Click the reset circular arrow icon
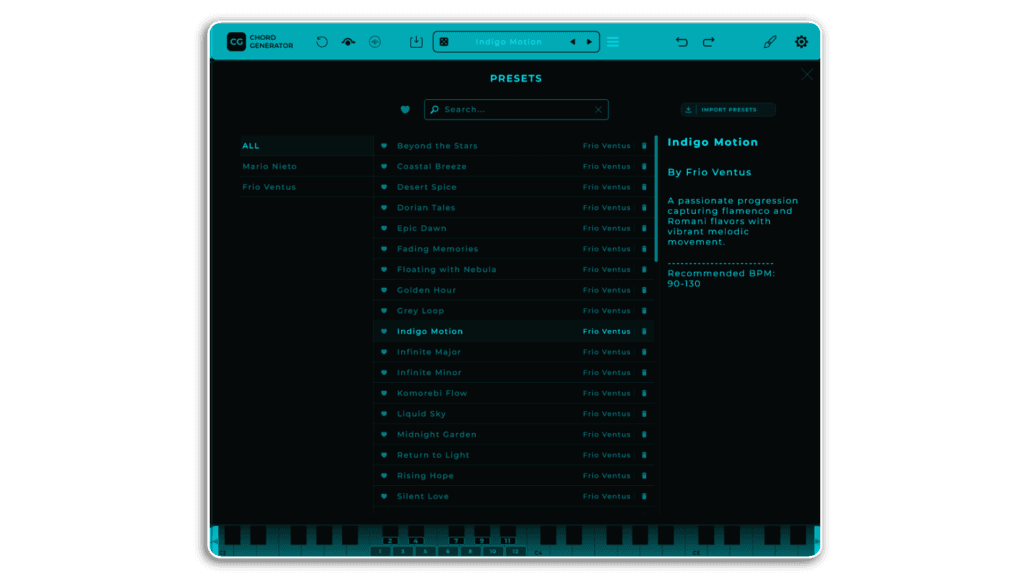 click(x=321, y=42)
